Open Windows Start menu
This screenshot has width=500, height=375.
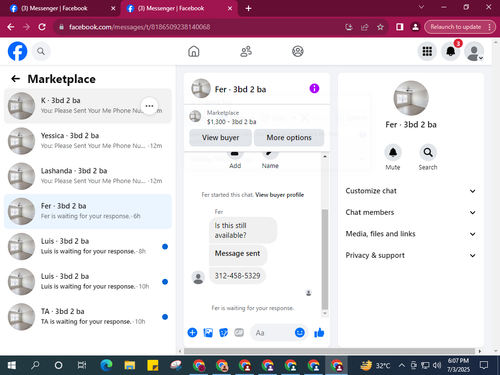pyautogui.click(x=12, y=365)
